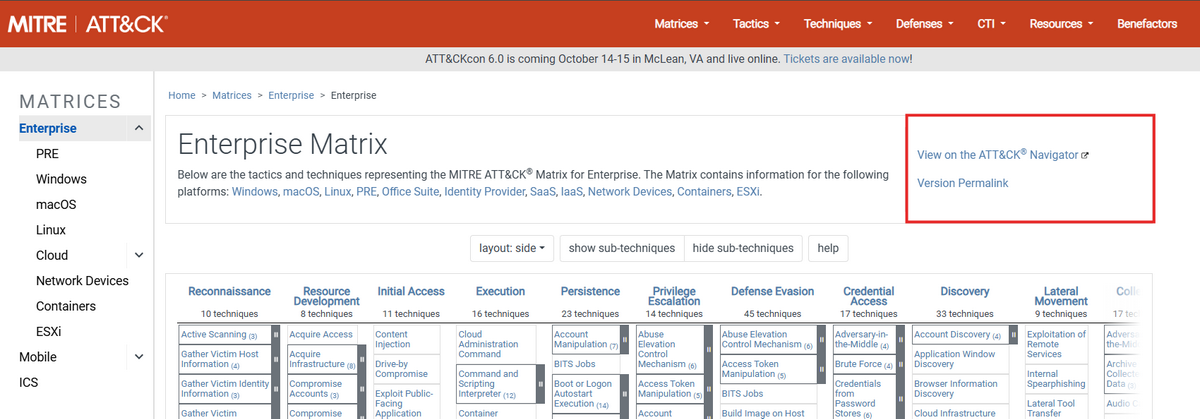Click the hide sub-techniques button

click(x=743, y=248)
